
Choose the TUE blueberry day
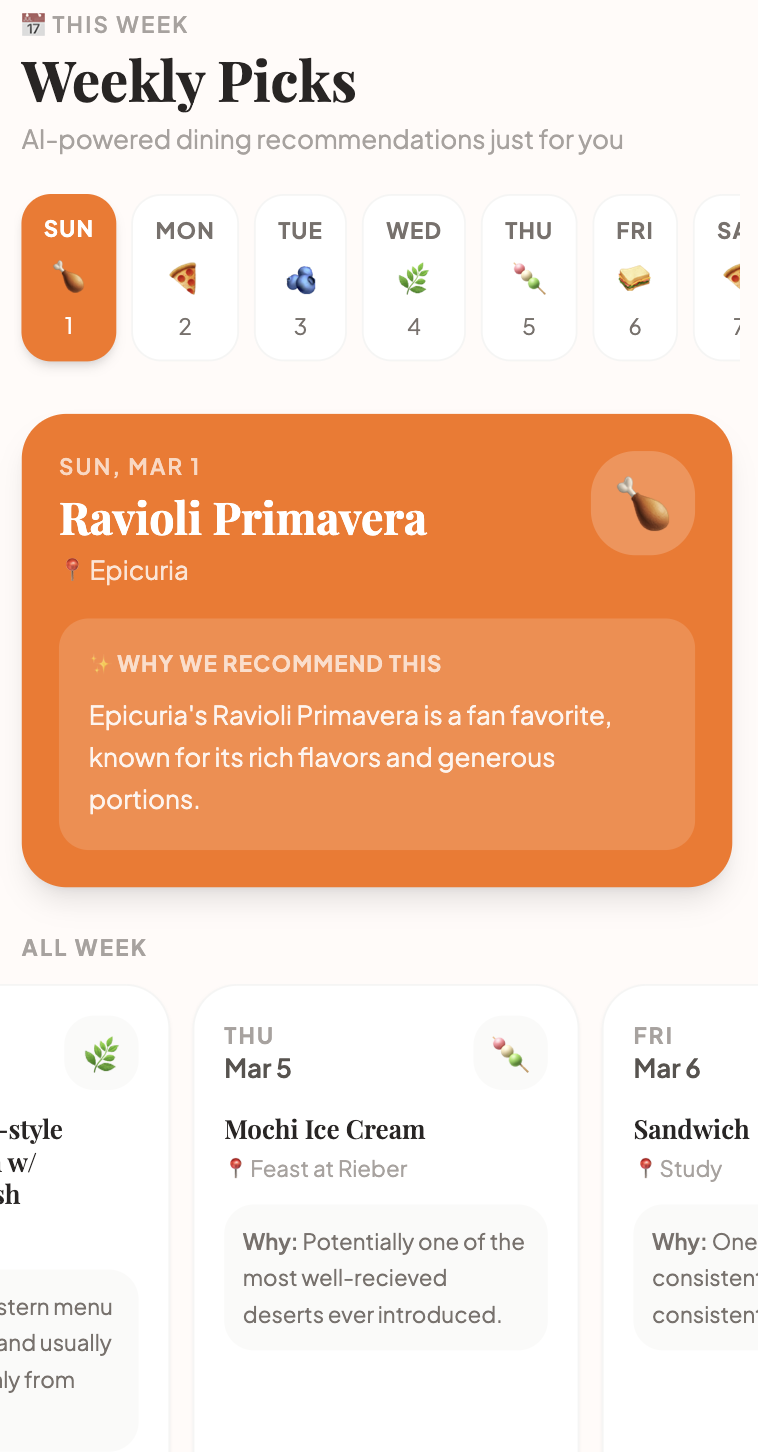[x=300, y=277]
